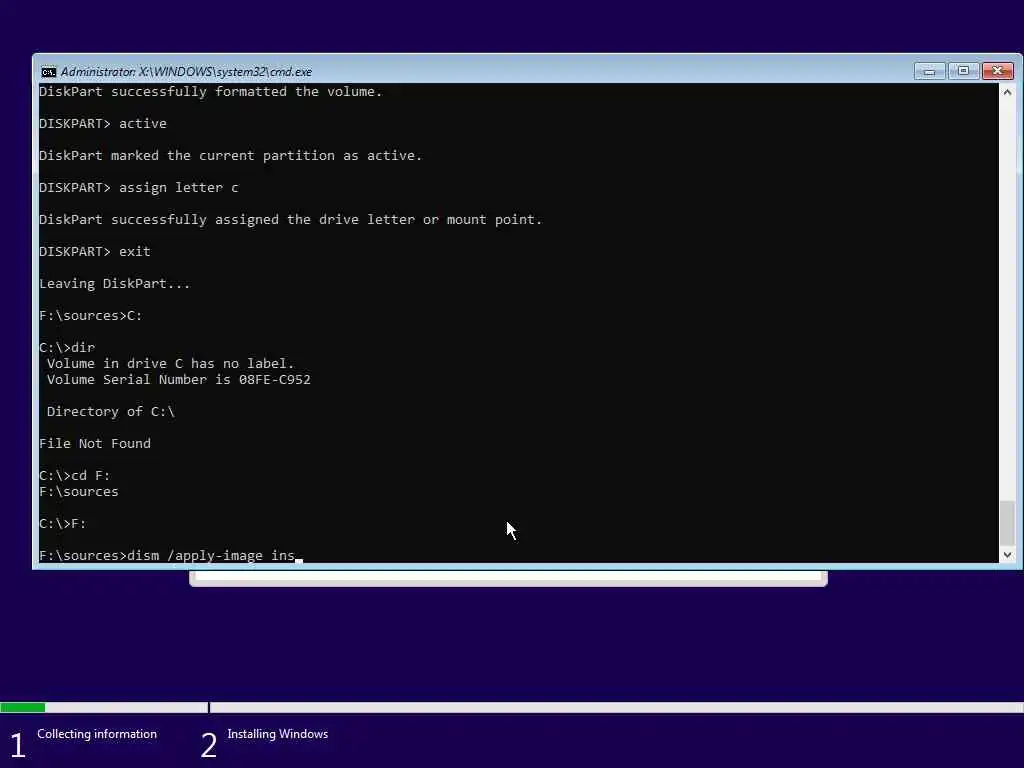Click the 'DISKPART> active' line

(x=103, y=123)
